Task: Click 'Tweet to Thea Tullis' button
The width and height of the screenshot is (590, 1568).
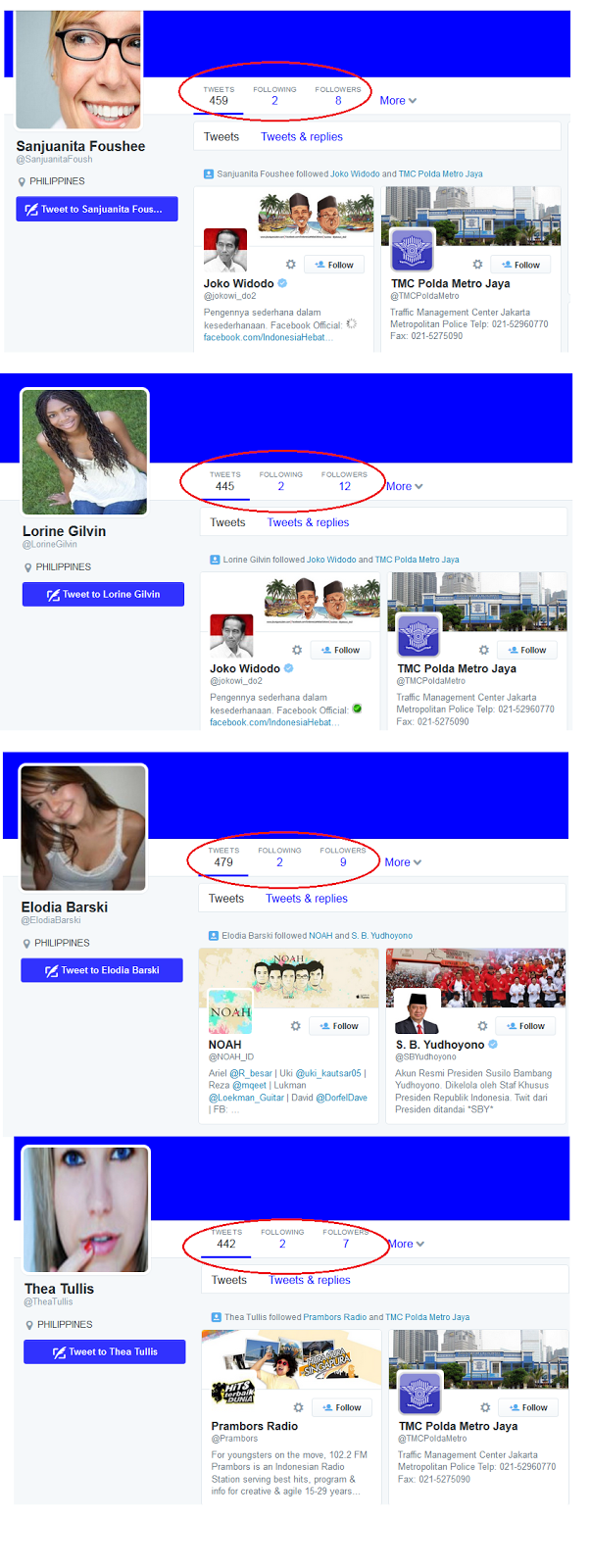Action: coord(105,1351)
